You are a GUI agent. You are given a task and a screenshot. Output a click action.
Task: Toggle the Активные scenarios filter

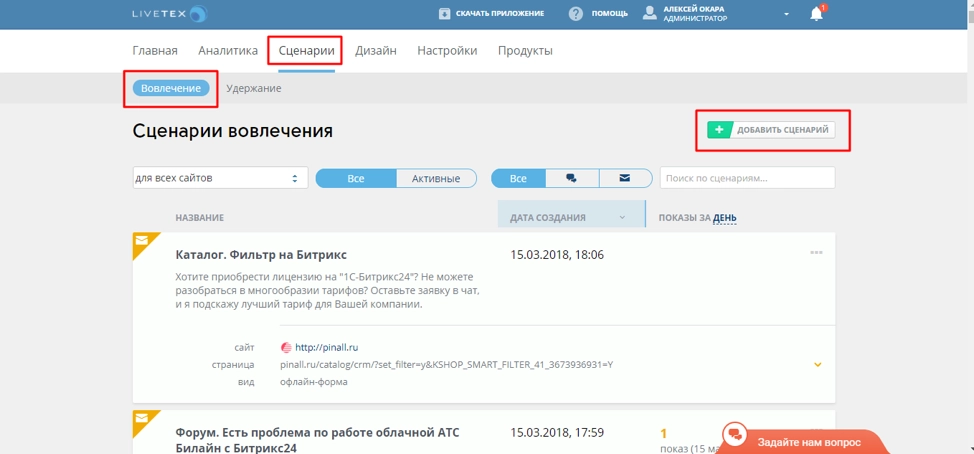[436, 178]
